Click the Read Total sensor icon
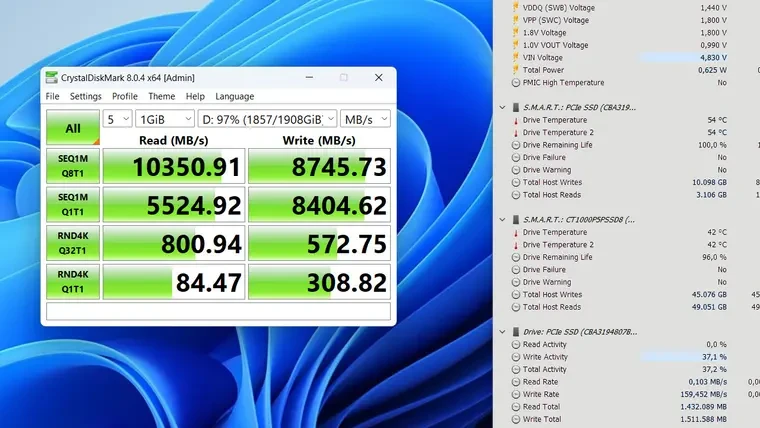This screenshot has height=428, width=760. point(516,407)
